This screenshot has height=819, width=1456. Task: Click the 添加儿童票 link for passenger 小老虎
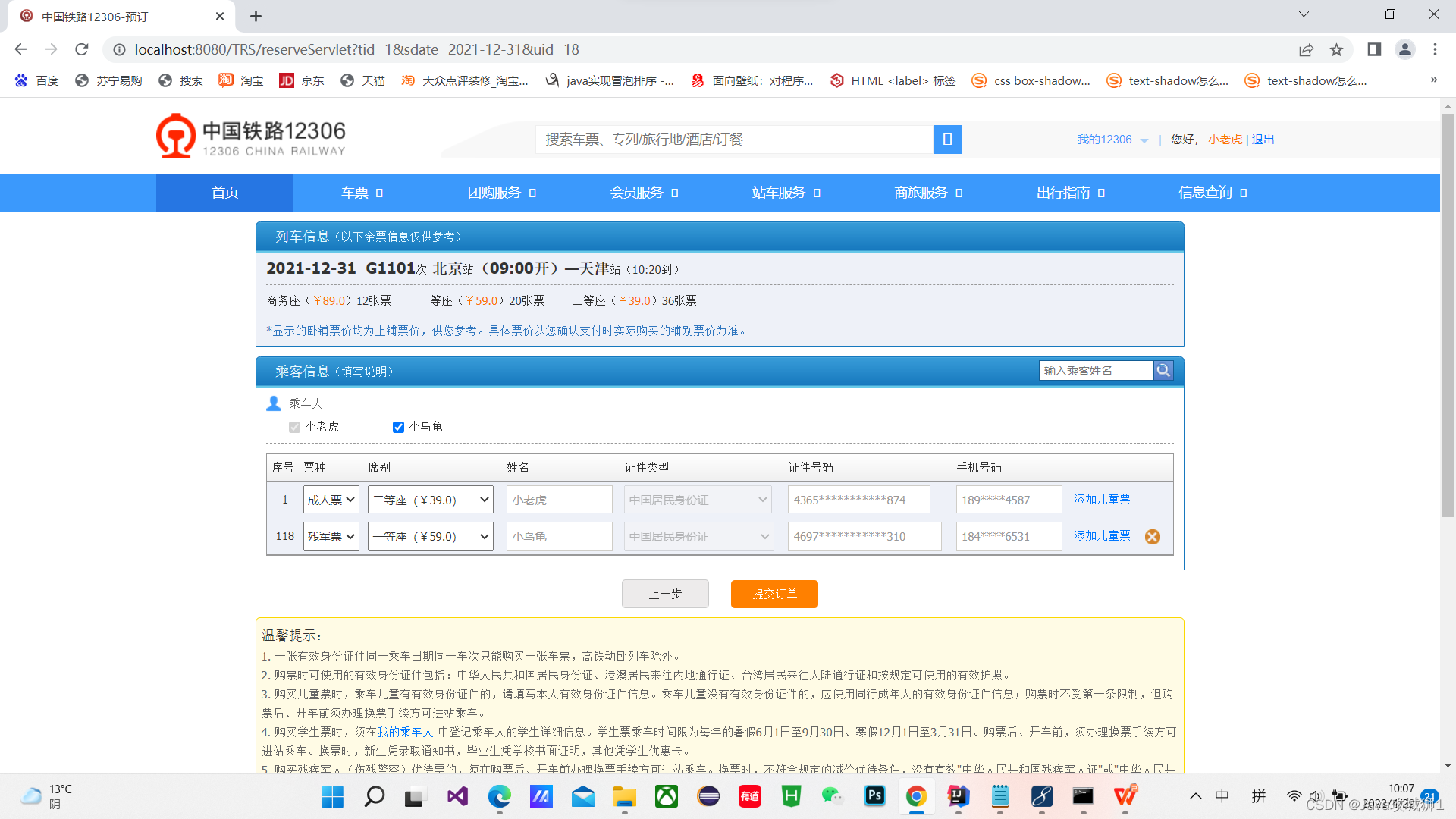click(x=1101, y=499)
